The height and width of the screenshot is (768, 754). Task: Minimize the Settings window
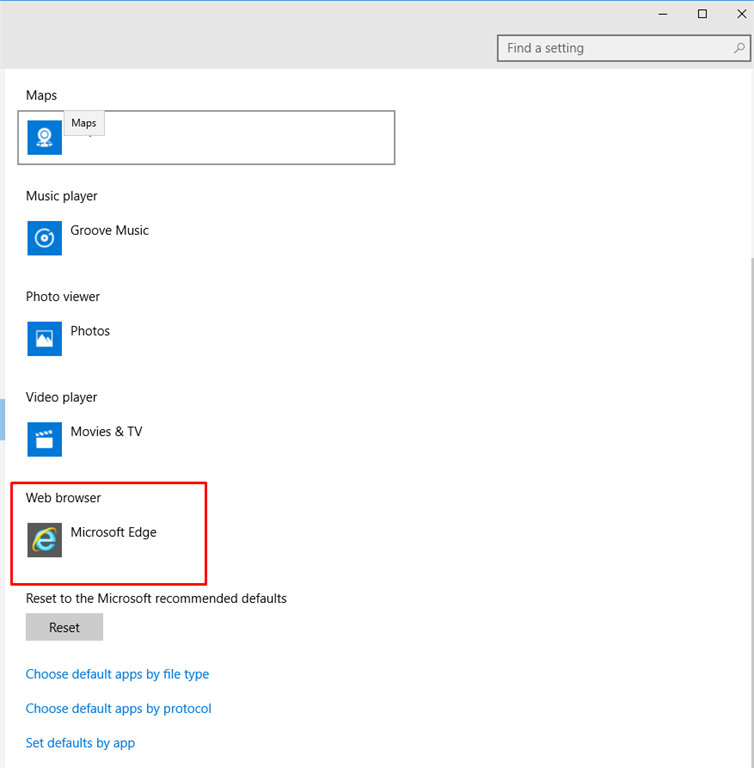(x=663, y=14)
